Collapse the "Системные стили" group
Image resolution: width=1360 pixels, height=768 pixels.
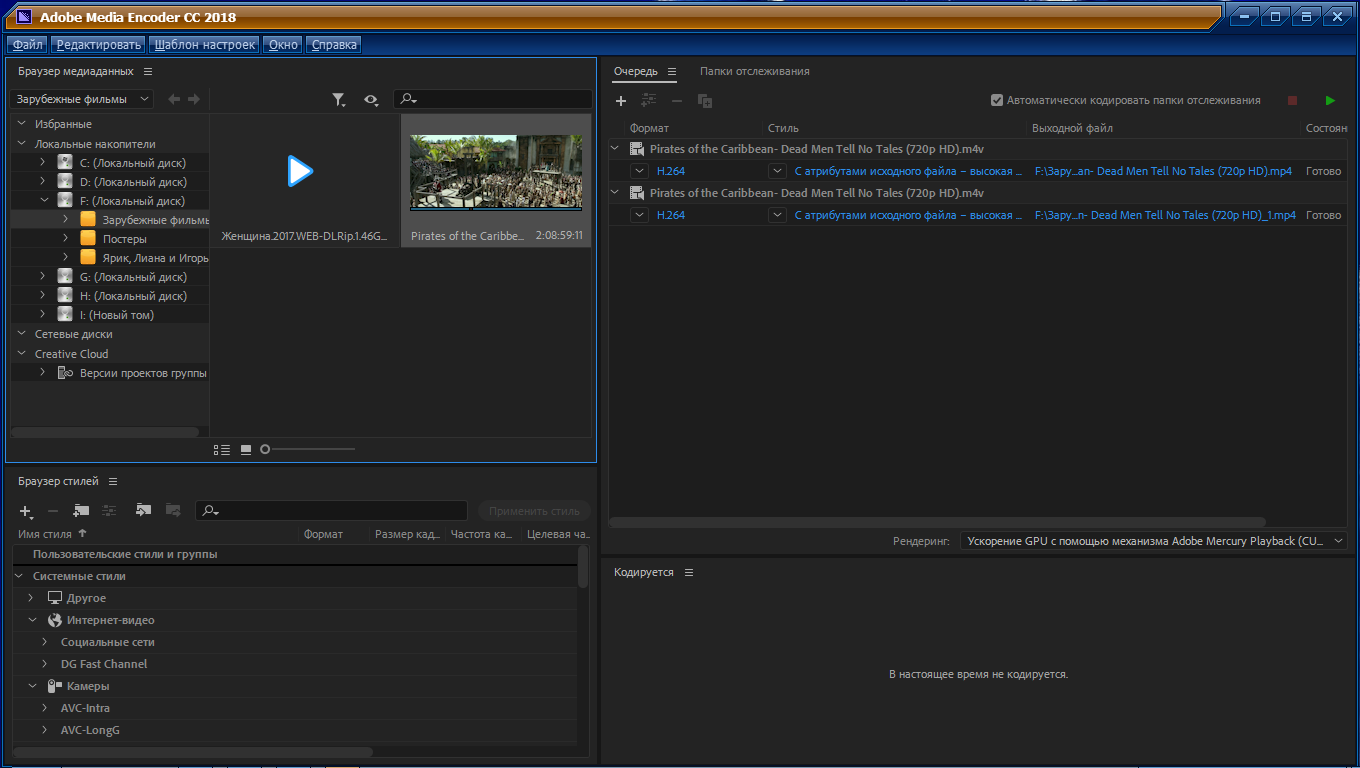click(x=20, y=576)
